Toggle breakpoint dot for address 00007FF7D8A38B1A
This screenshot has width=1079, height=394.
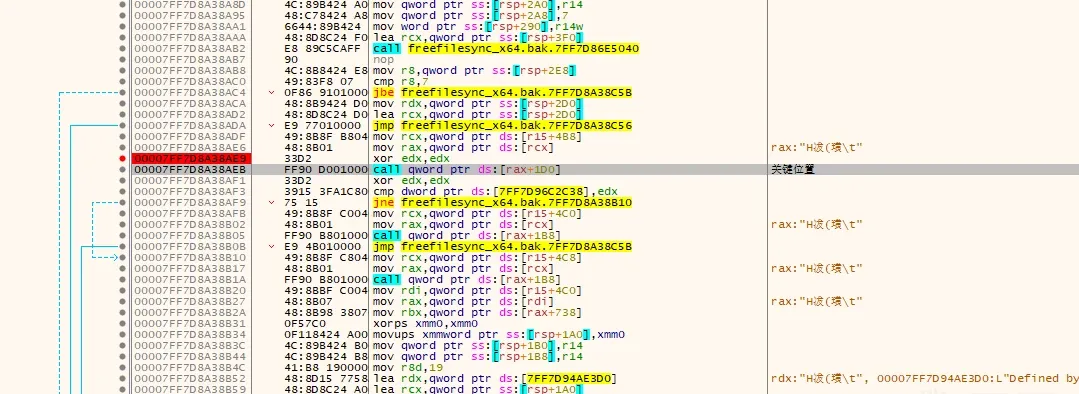pos(122,279)
